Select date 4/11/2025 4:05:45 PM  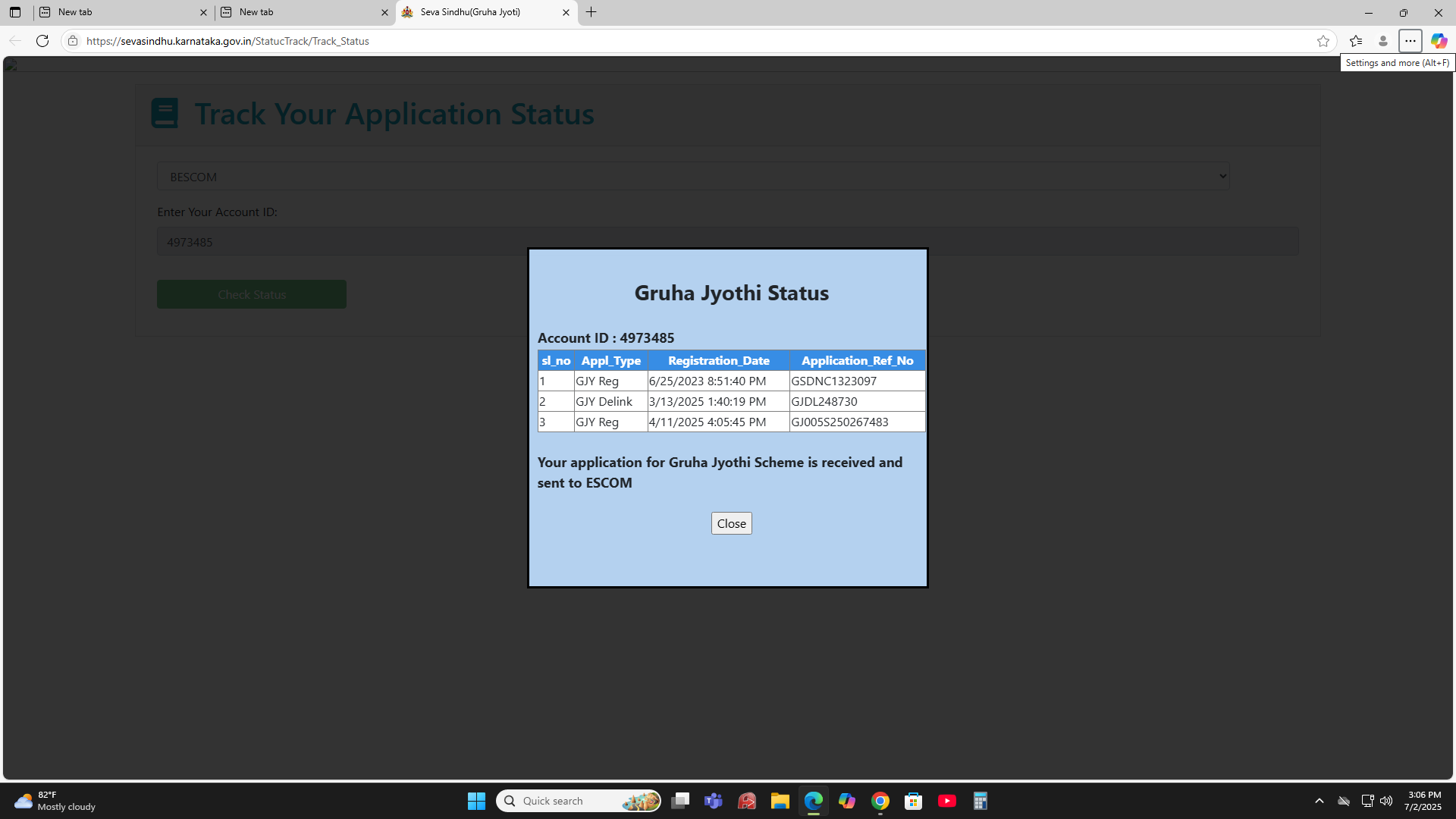(708, 422)
